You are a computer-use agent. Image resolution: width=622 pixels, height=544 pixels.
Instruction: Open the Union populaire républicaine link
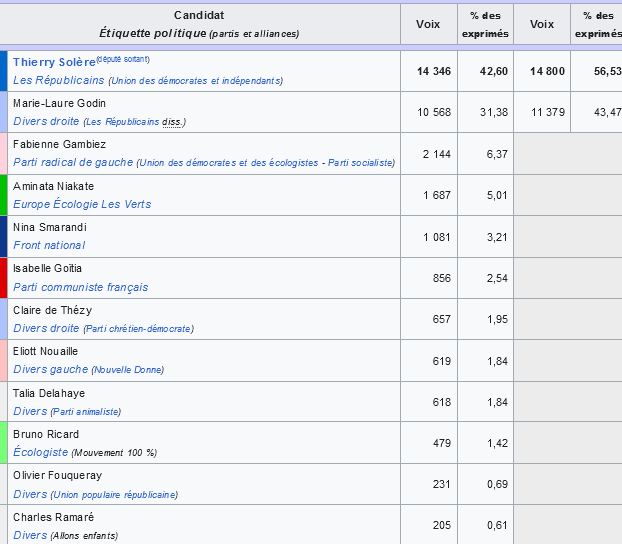(114, 495)
